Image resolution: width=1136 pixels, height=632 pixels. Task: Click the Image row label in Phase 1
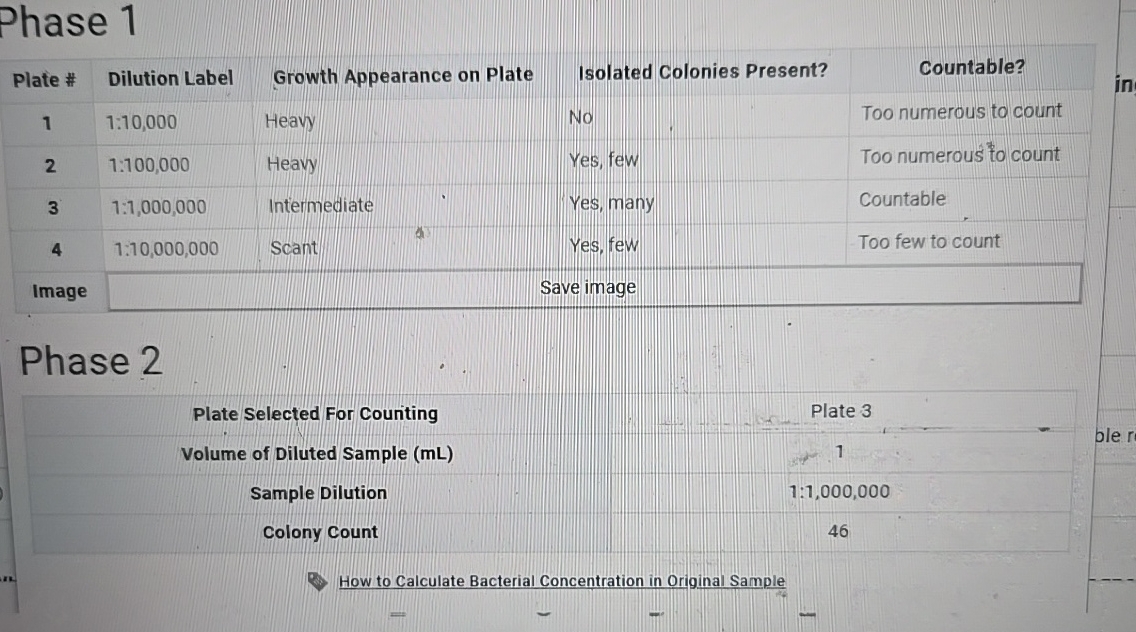(59, 291)
